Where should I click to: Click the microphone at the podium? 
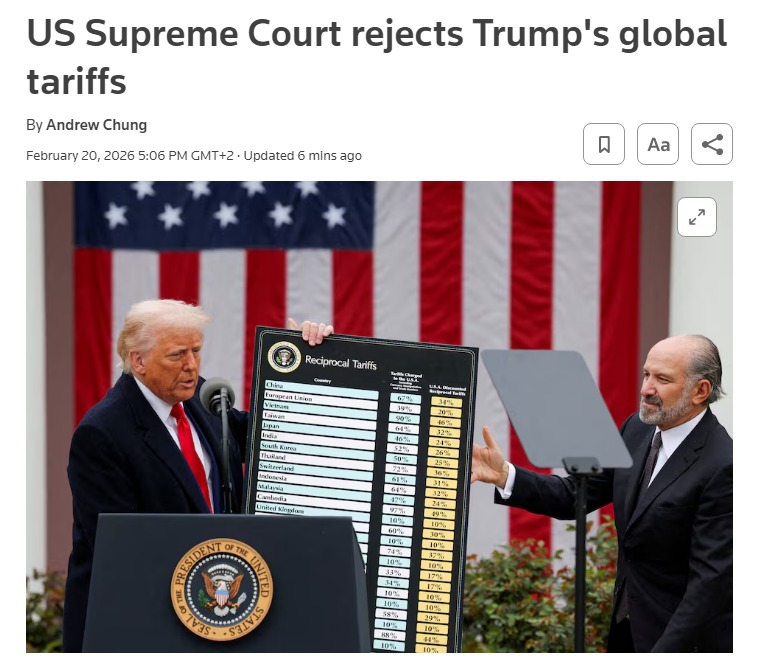[x=217, y=396]
